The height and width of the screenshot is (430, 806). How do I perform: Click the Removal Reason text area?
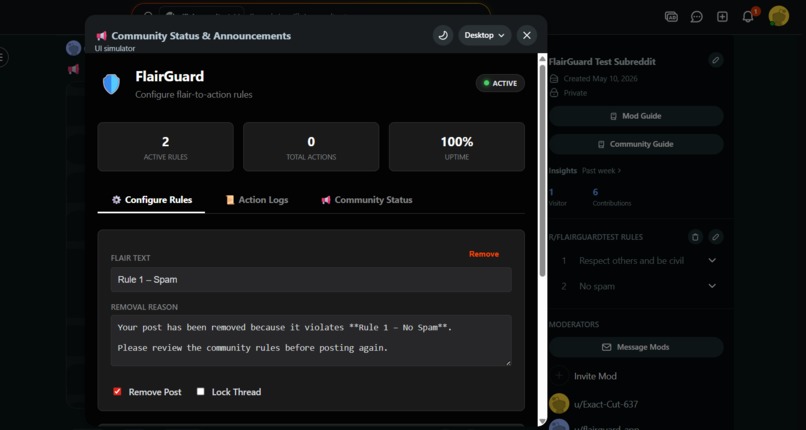click(x=311, y=340)
